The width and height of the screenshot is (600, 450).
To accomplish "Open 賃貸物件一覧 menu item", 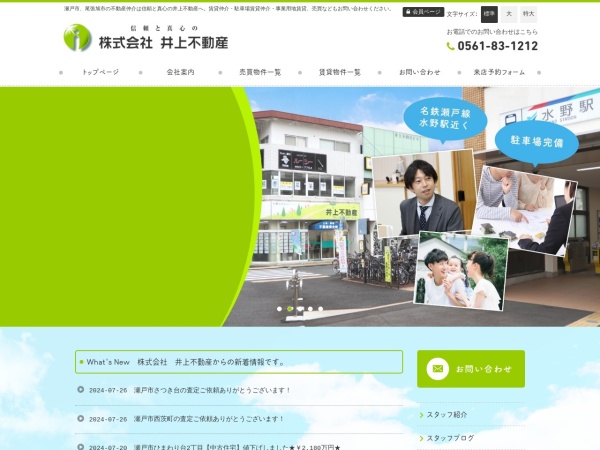I will (x=340, y=72).
